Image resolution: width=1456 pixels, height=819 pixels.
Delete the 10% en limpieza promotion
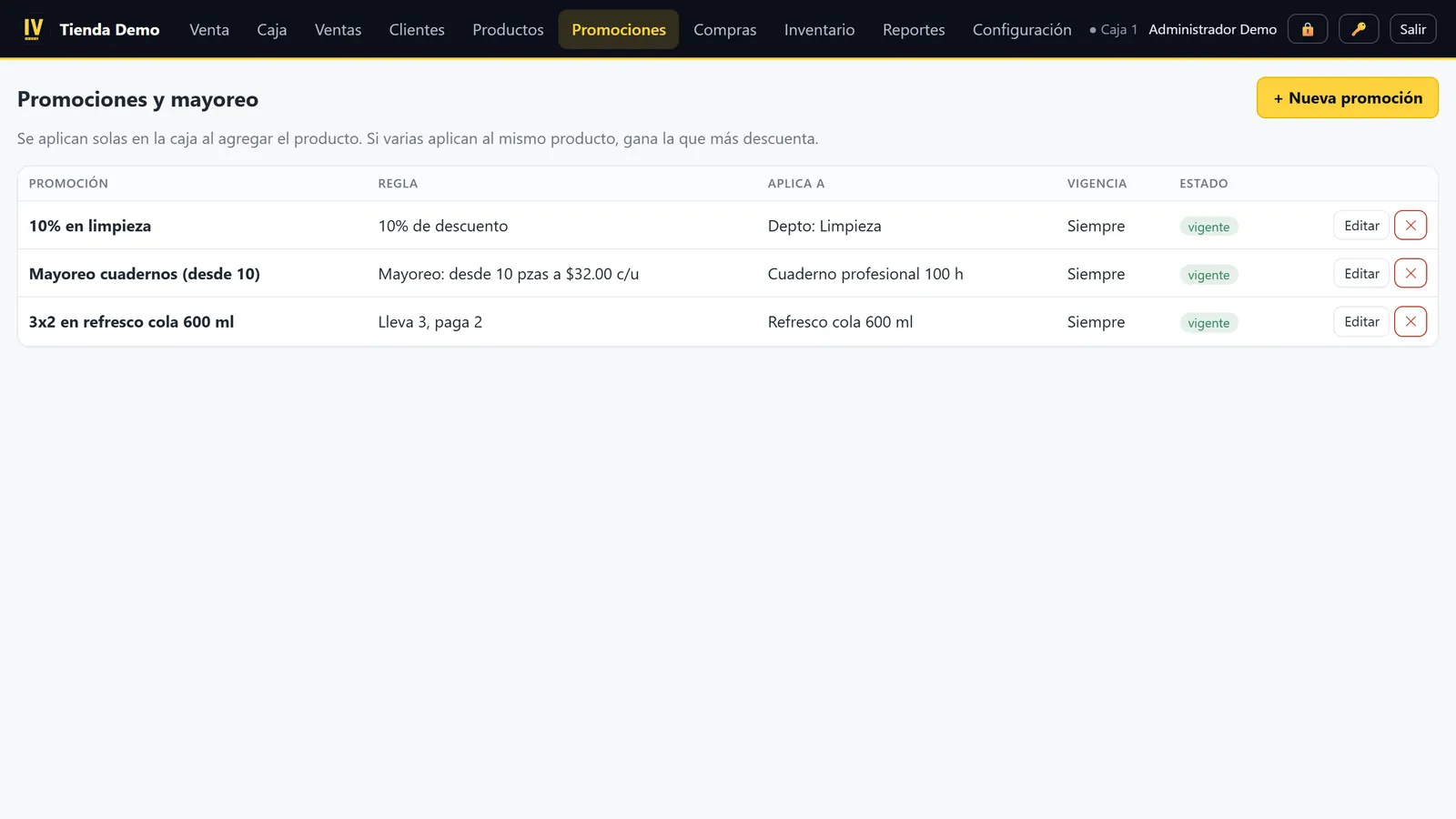pos(1410,225)
